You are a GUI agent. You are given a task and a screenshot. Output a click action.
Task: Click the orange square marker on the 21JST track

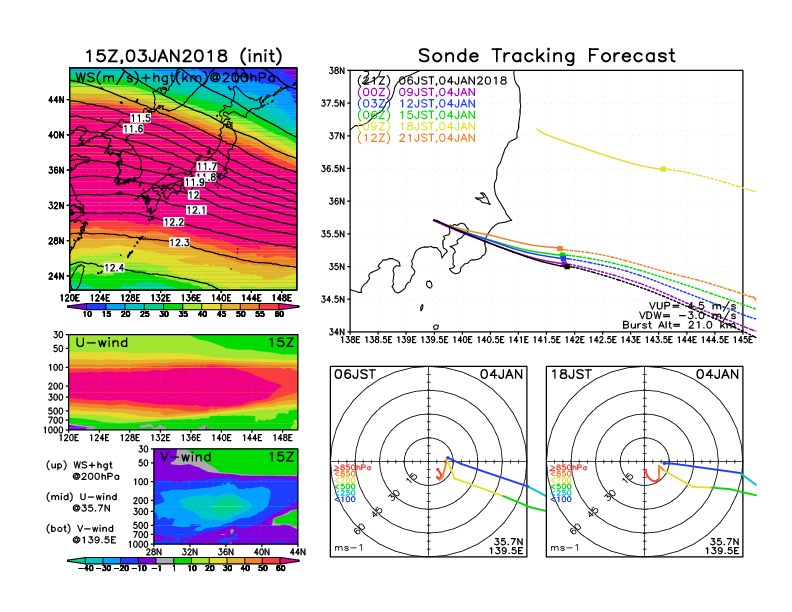point(560,249)
